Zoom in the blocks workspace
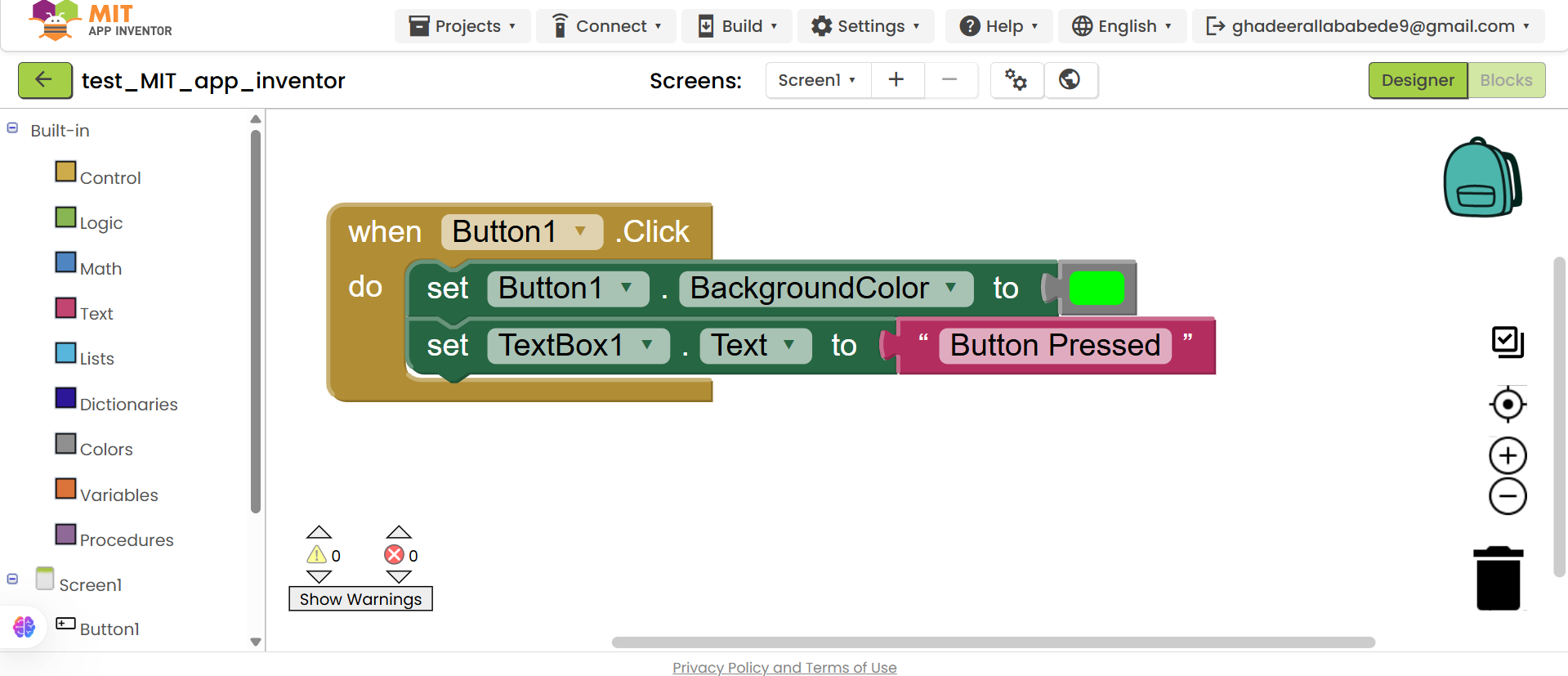Viewport: 1568px width, 676px height. tap(1508, 455)
